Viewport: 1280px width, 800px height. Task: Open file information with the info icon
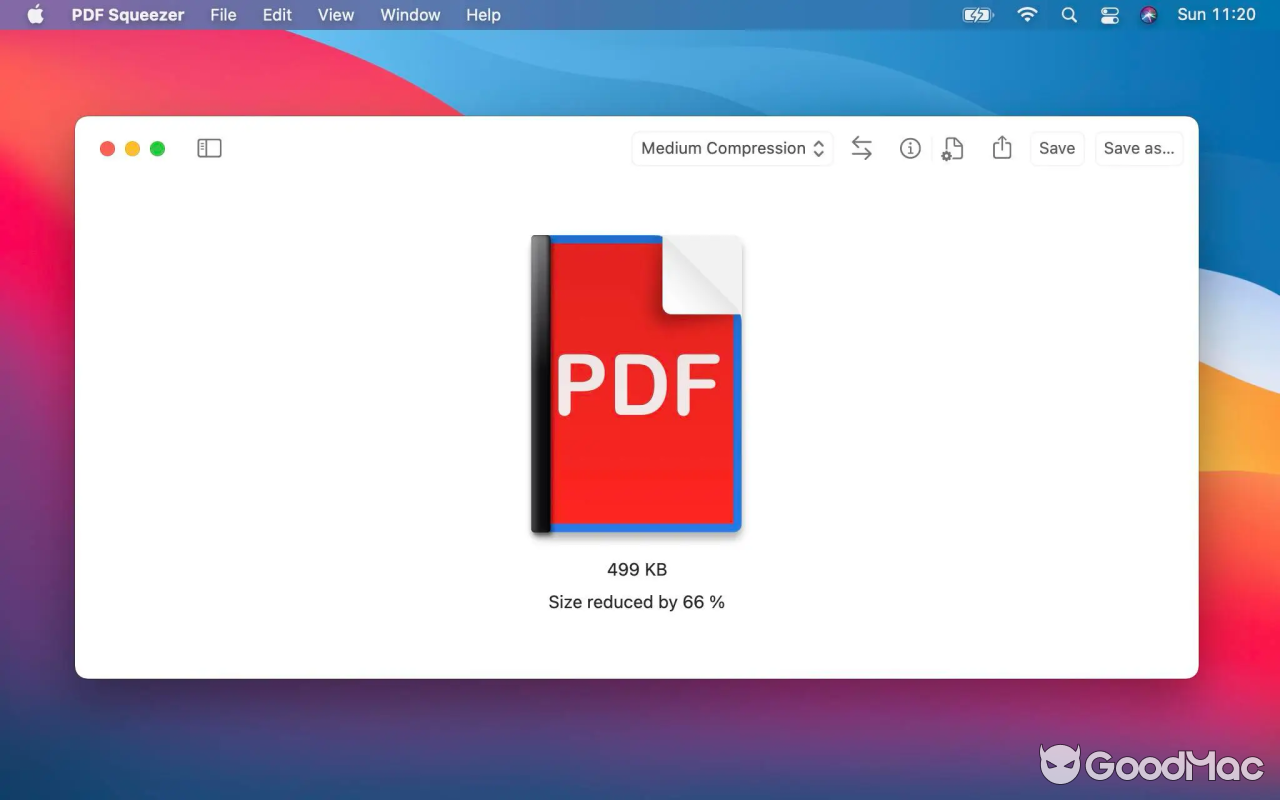pos(910,148)
